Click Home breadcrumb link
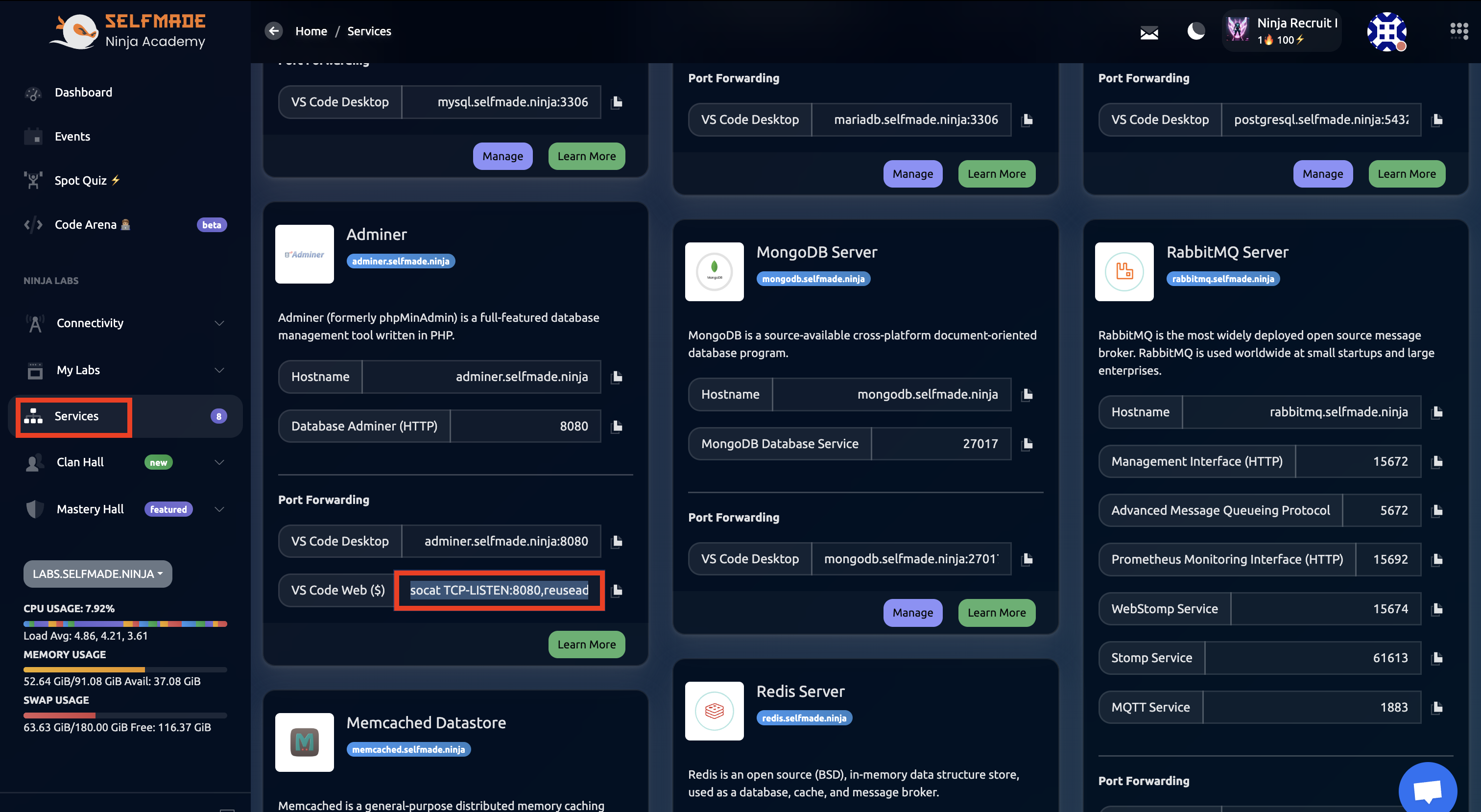 click(311, 31)
